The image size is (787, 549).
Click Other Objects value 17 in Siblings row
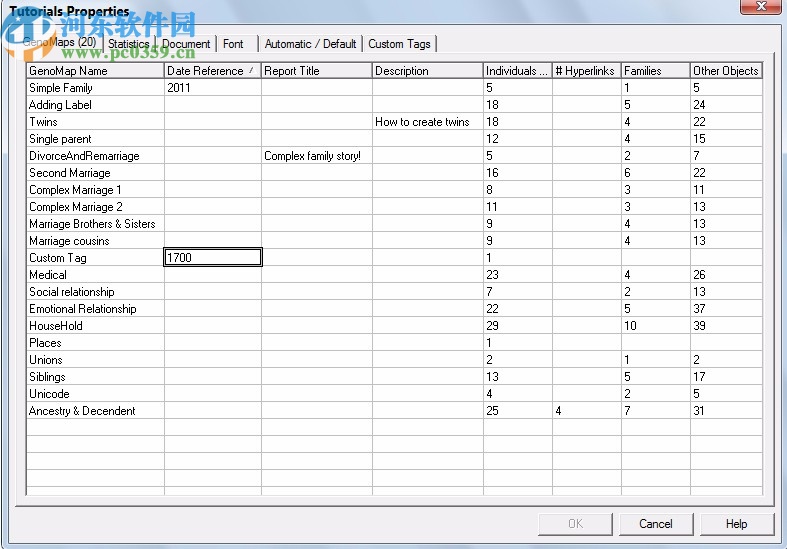726,377
